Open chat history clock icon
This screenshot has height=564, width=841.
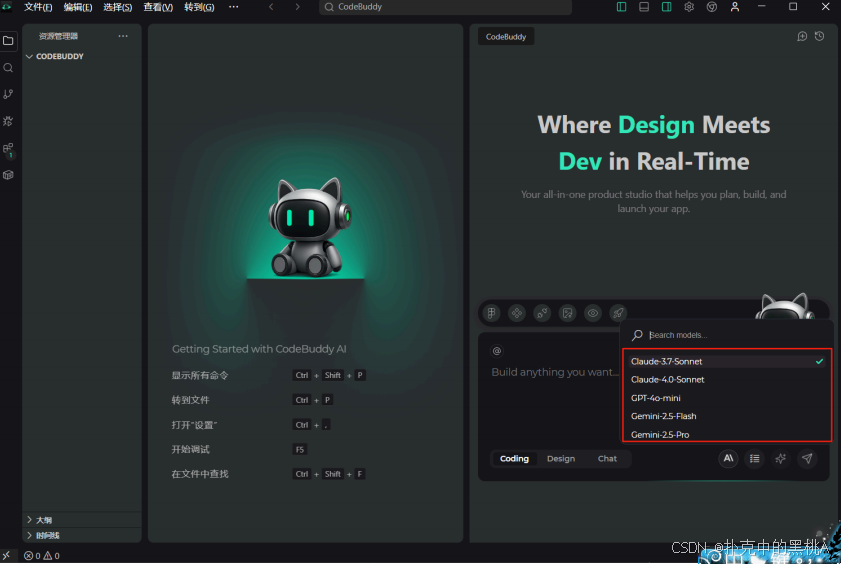coord(820,36)
